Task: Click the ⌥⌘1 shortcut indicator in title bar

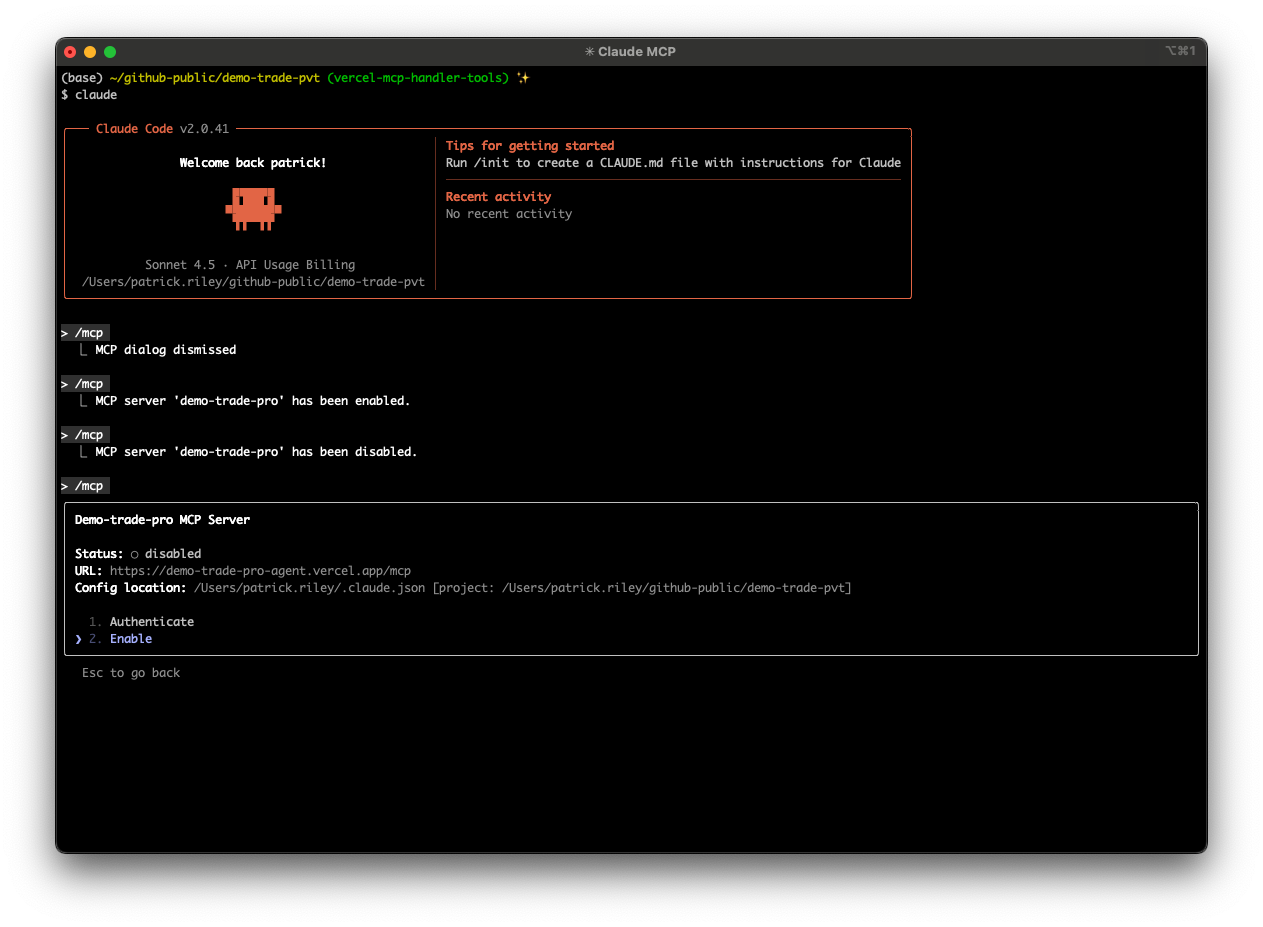Action: click(1180, 51)
